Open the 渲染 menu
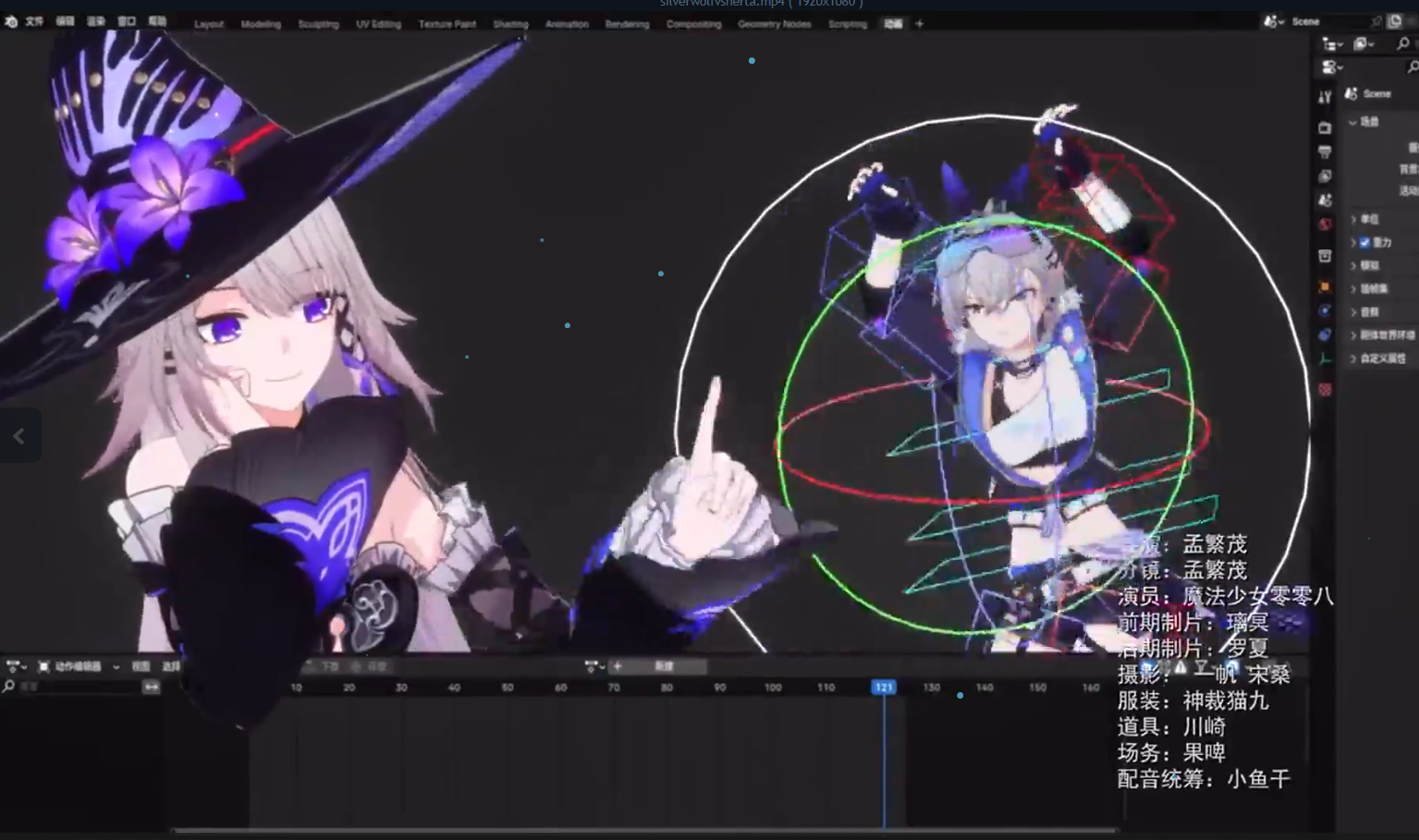Screen dimensions: 1419x840 pyautogui.click(x=95, y=21)
